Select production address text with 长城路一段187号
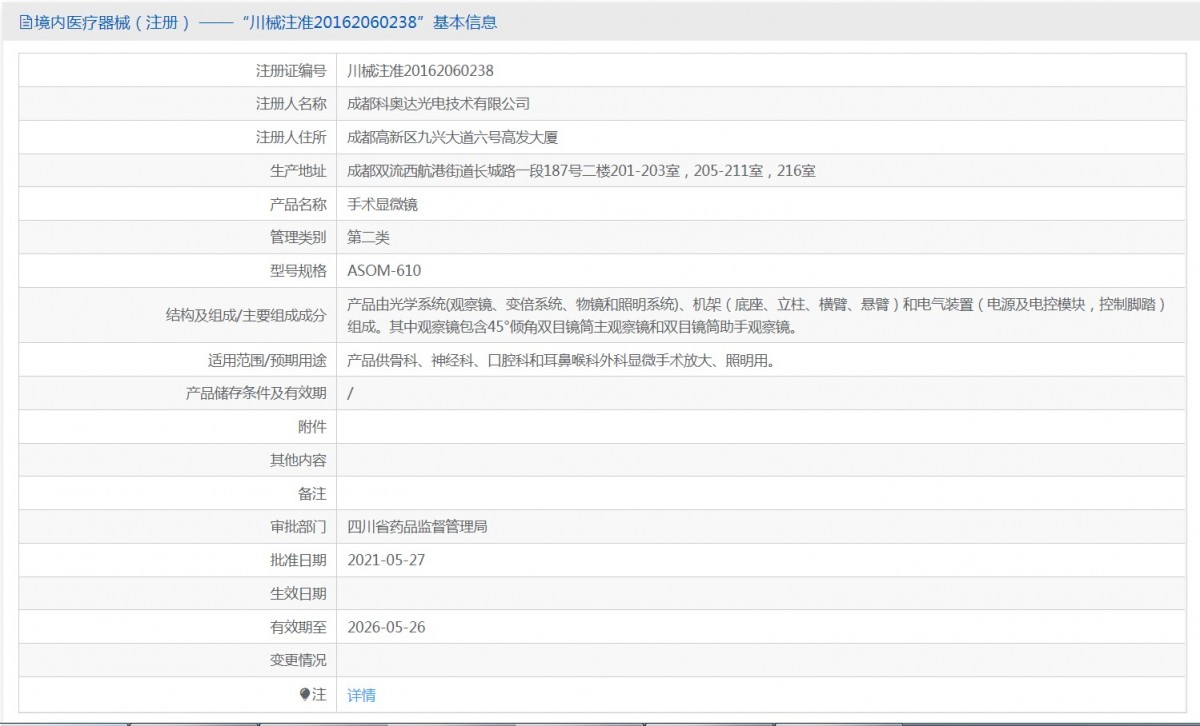 click(581, 171)
